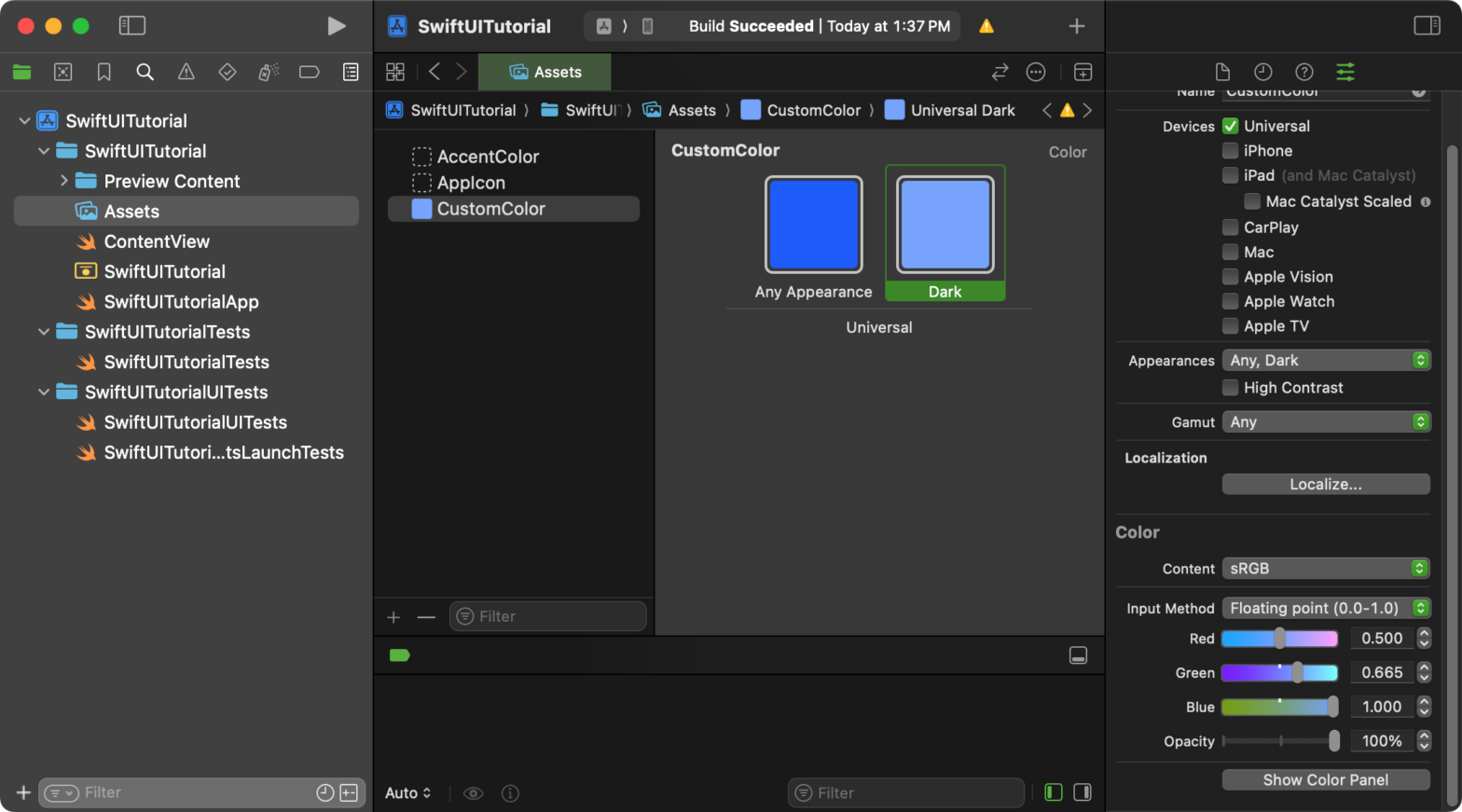Open the debug navigator spray icon

[x=269, y=72]
